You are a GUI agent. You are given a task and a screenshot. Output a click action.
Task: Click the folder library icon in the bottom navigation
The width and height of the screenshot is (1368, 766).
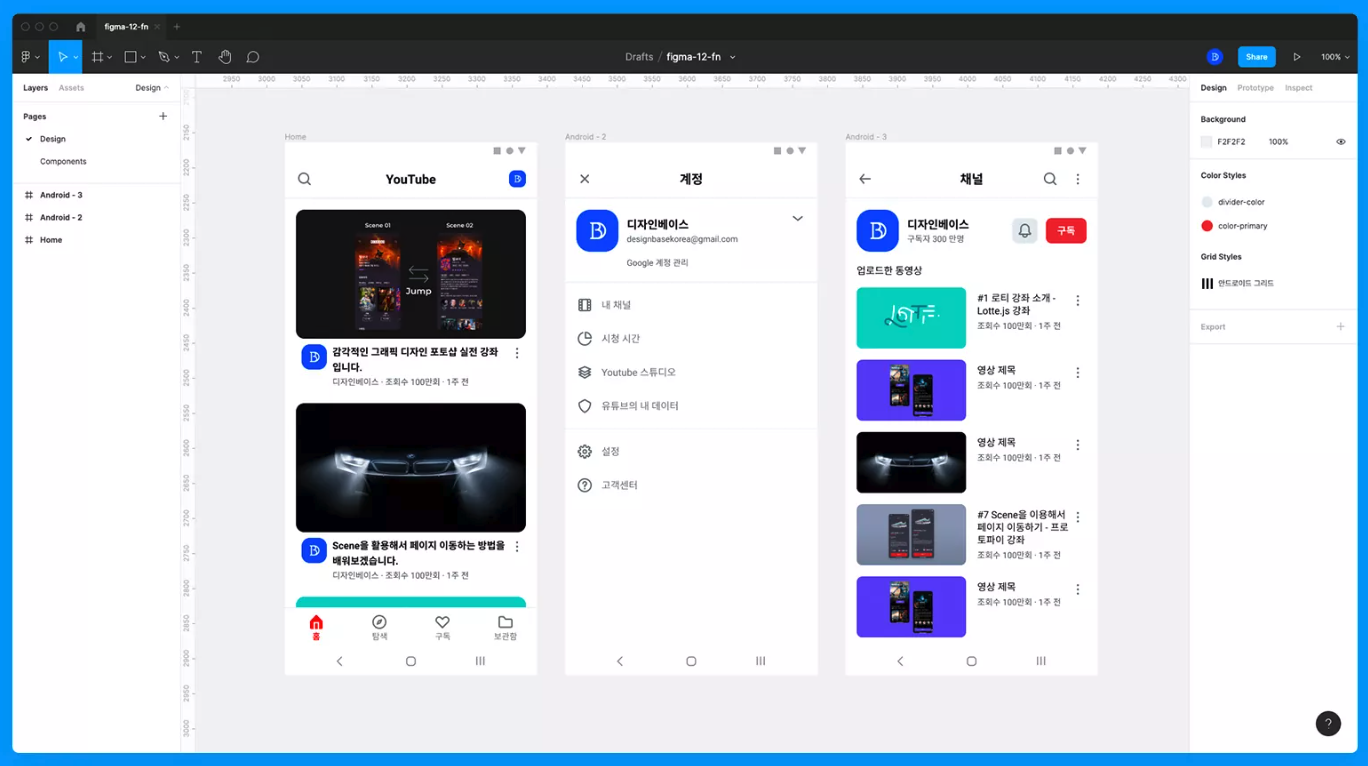505,622
